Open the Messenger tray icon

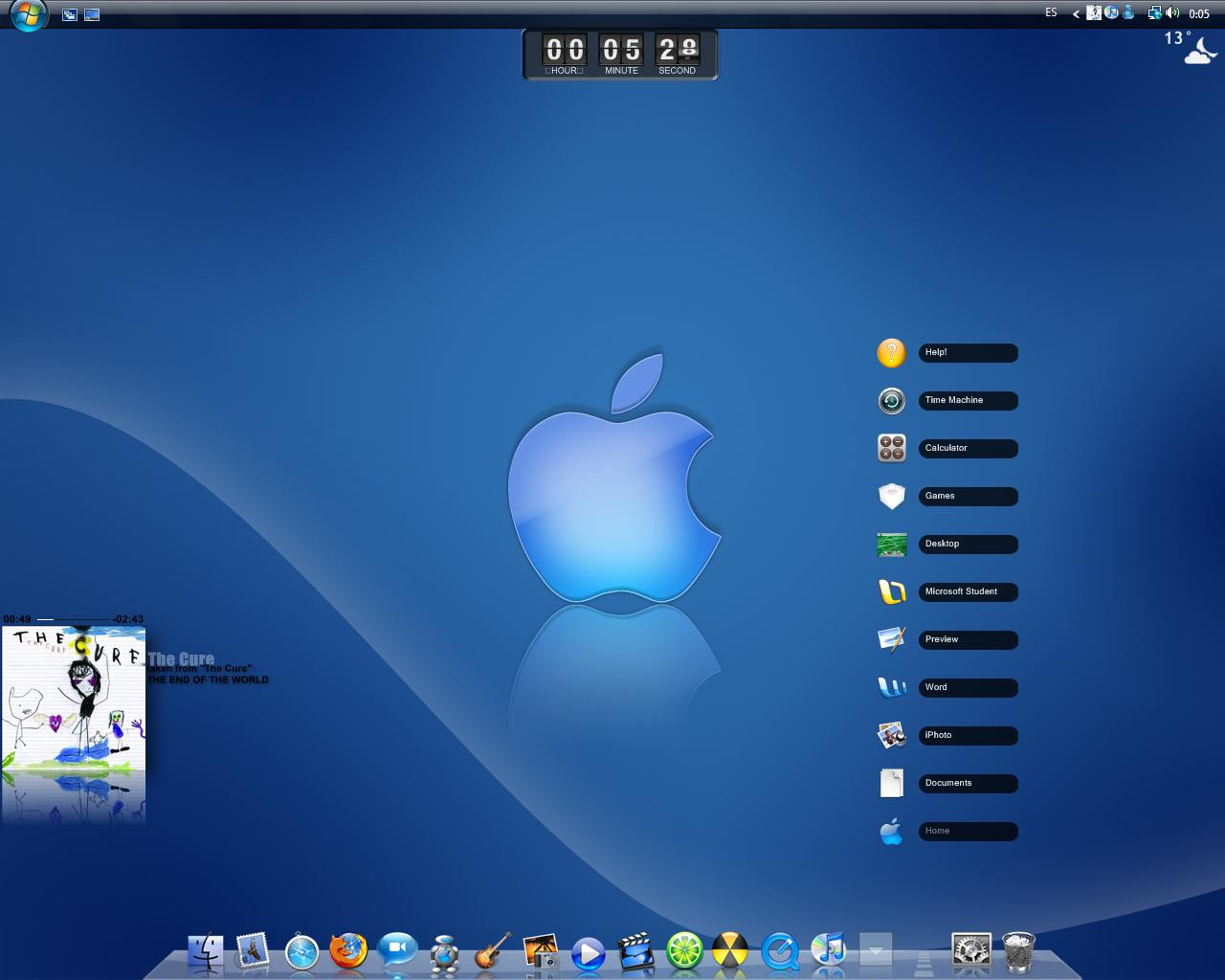tap(1128, 13)
